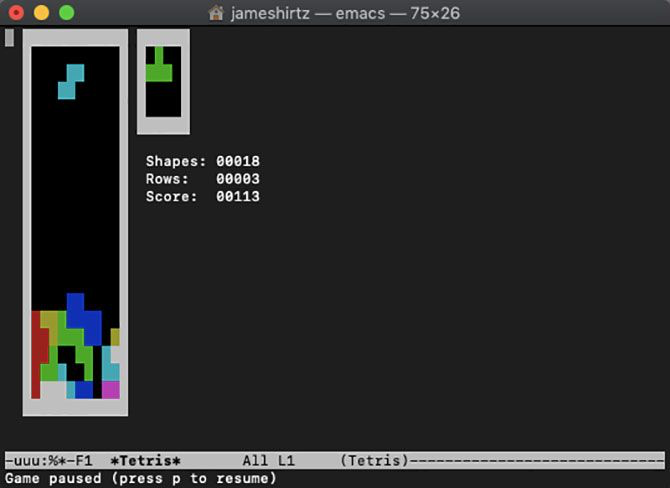This screenshot has width=670, height=488.
Task: Click the empty black area of the next-piece box
Action: (x=164, y=100)
